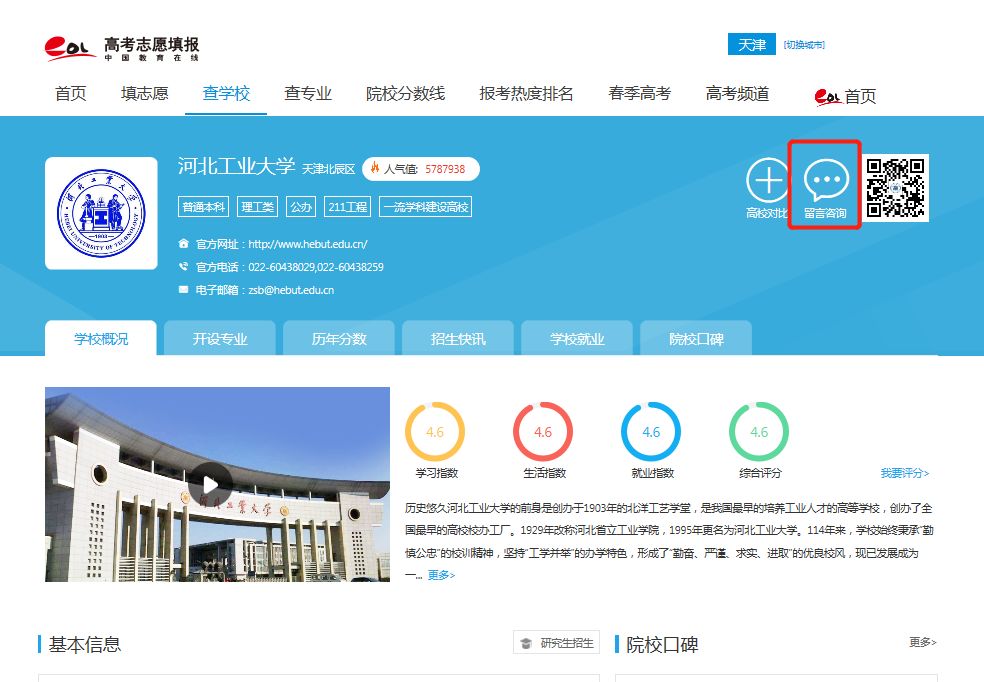
Task: Click the QR code image
Action: 895,188
